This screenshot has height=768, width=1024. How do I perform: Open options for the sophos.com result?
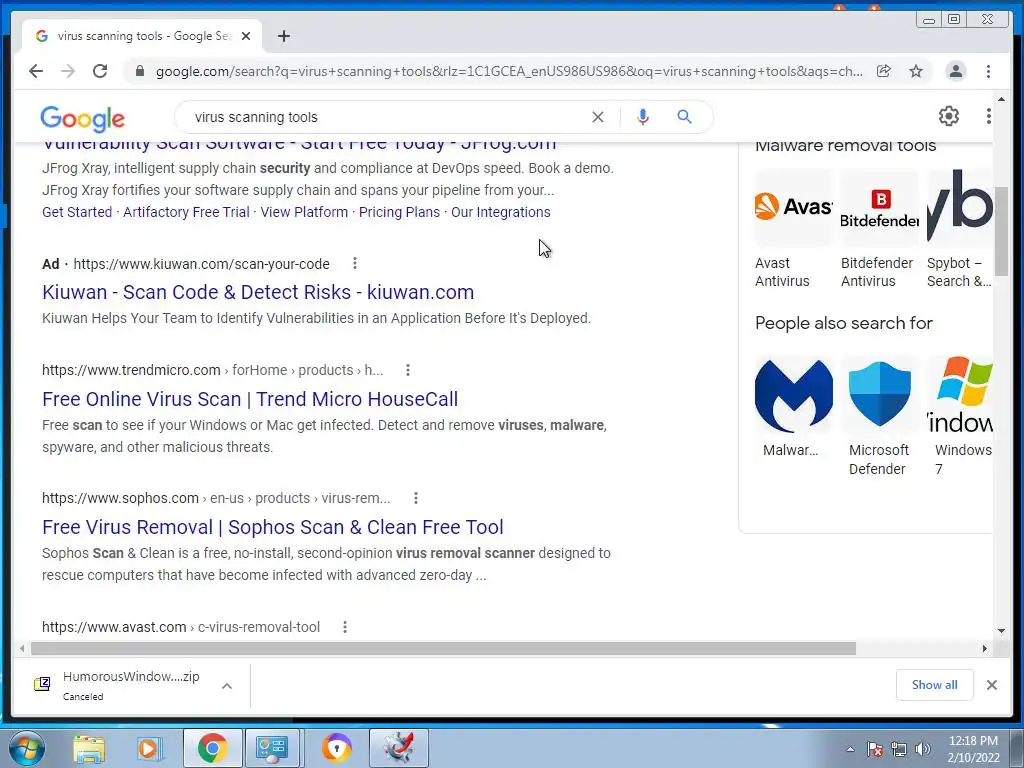(x=415, y=498)
